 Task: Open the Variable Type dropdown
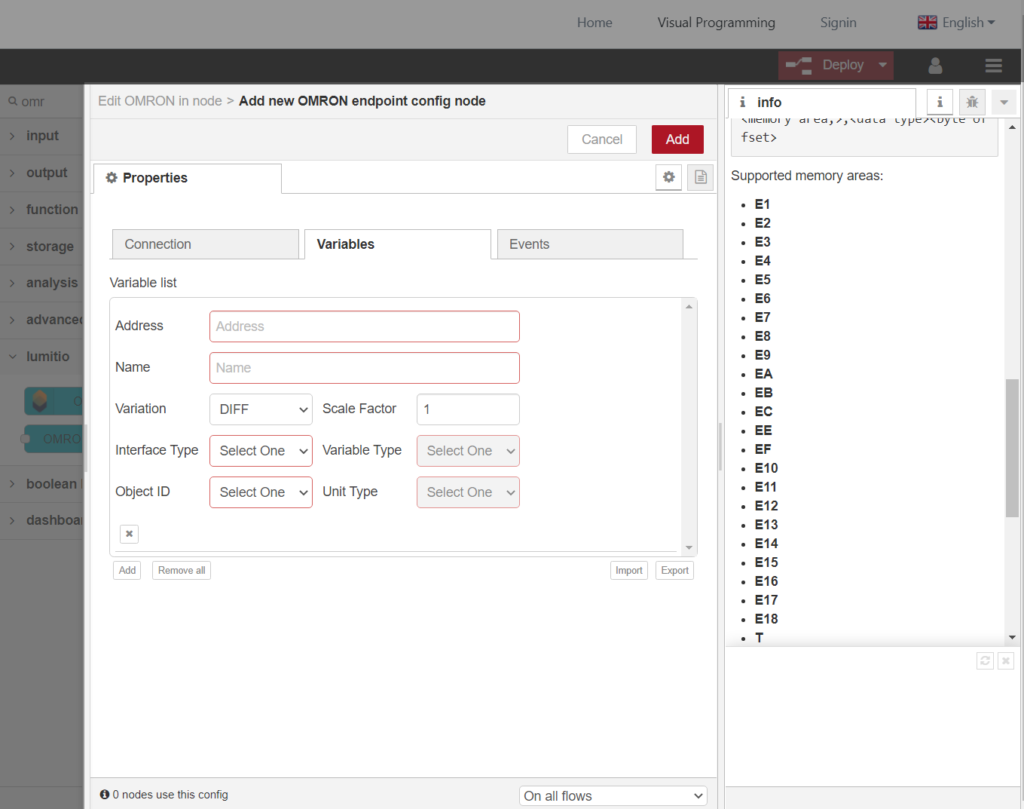(468, 451)
